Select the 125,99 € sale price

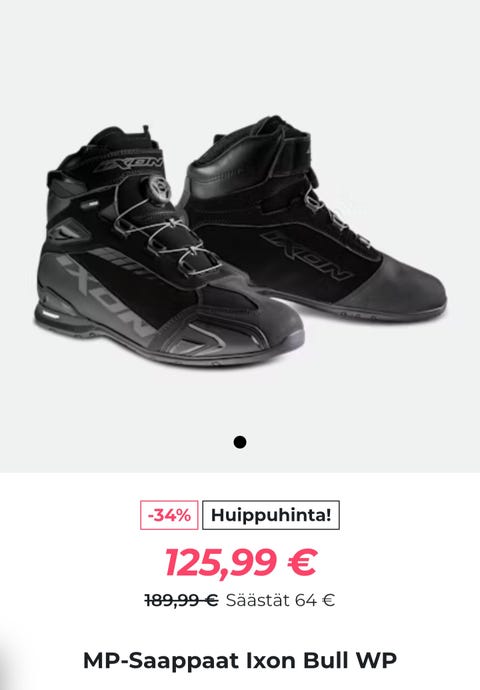[x=241, y=562]
